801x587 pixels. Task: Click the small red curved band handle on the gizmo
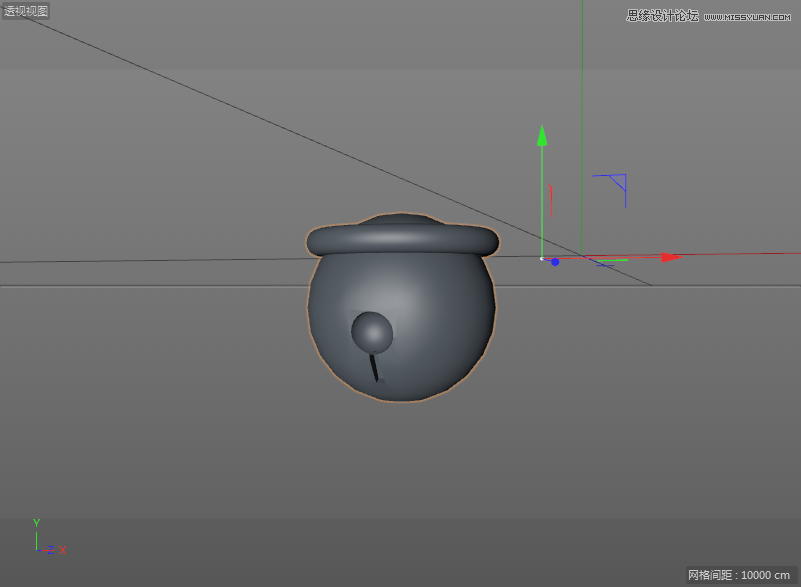tap(551, 198)
